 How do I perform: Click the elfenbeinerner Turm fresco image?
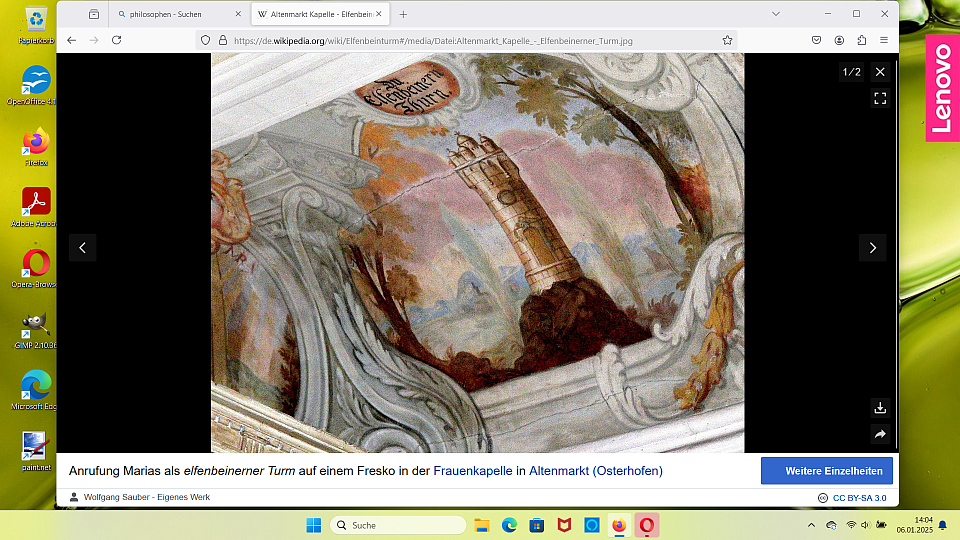tap(478, 252)
